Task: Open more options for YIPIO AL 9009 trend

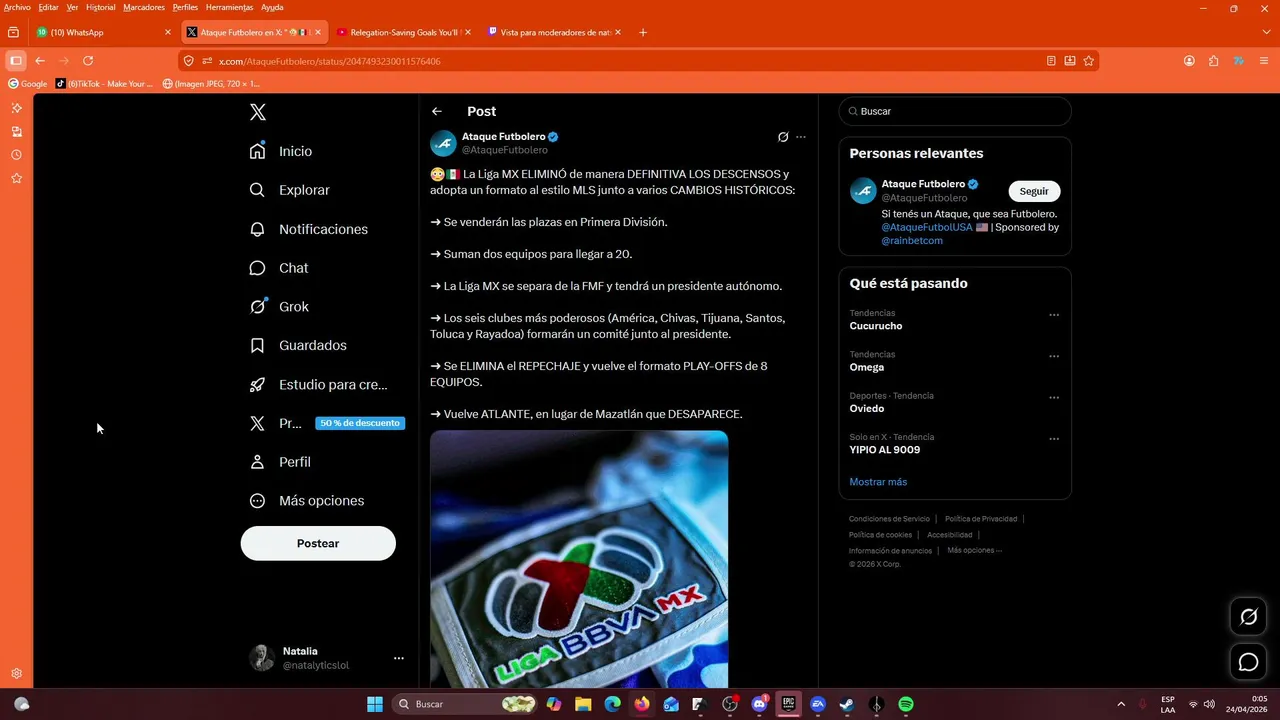Action: [1054, 439]
